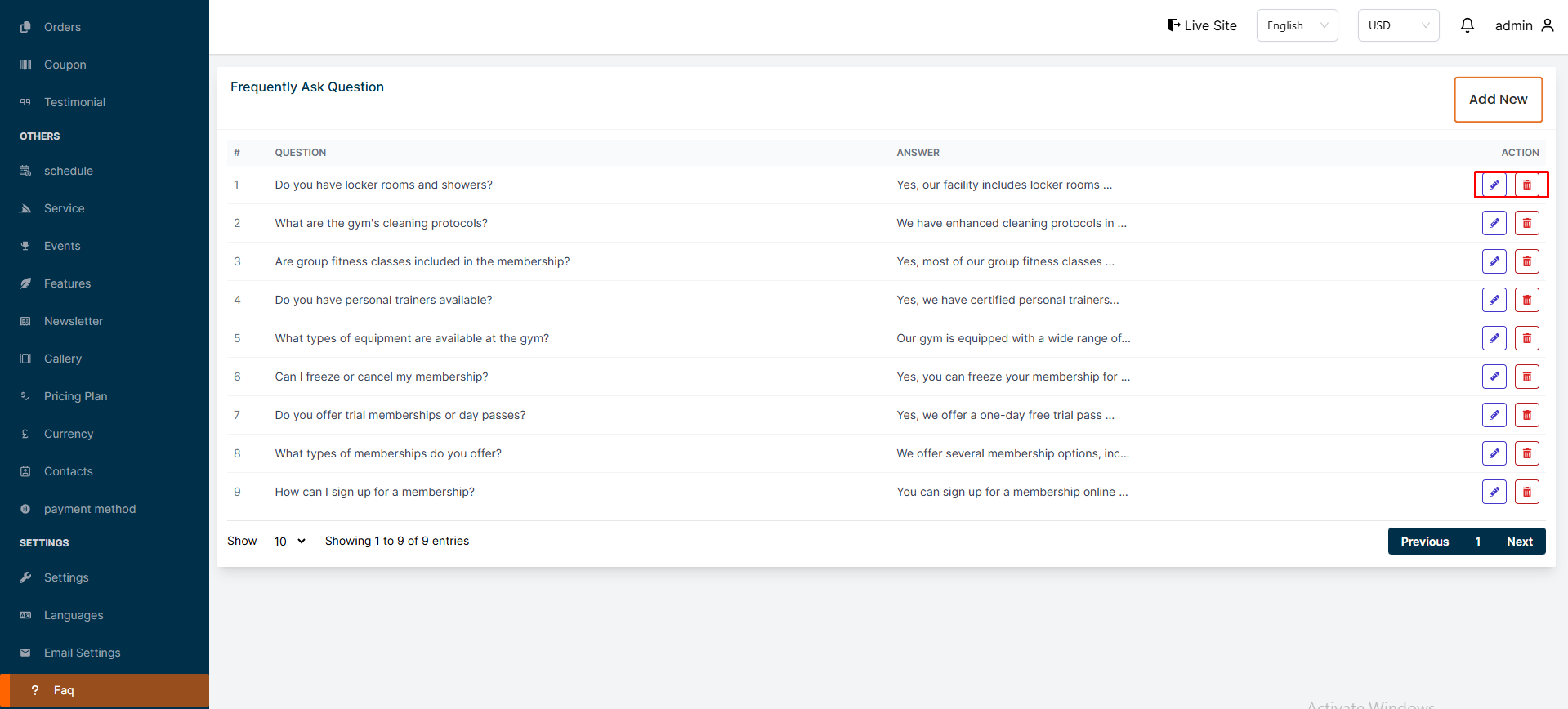
Task: Delete the freeze or cancel membership question
Action: point(1526,377)
